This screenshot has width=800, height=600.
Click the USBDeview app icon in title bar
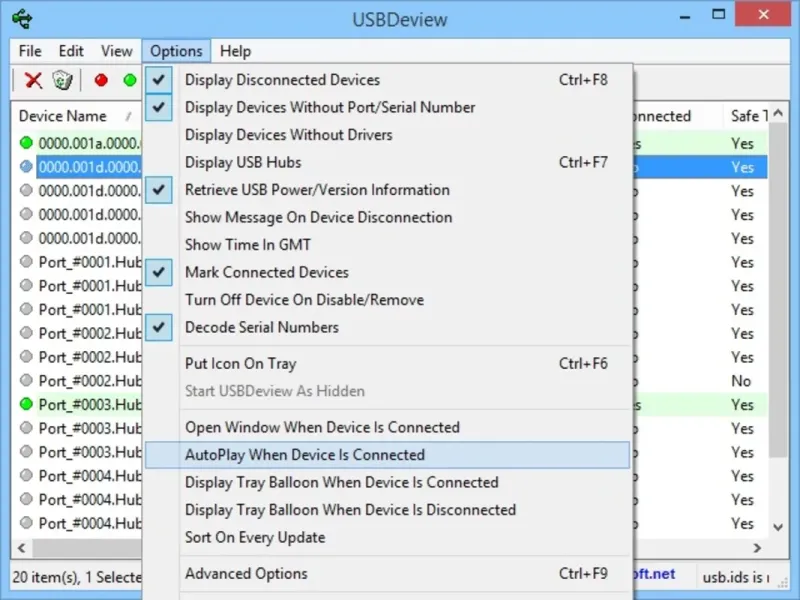point(22,19)
